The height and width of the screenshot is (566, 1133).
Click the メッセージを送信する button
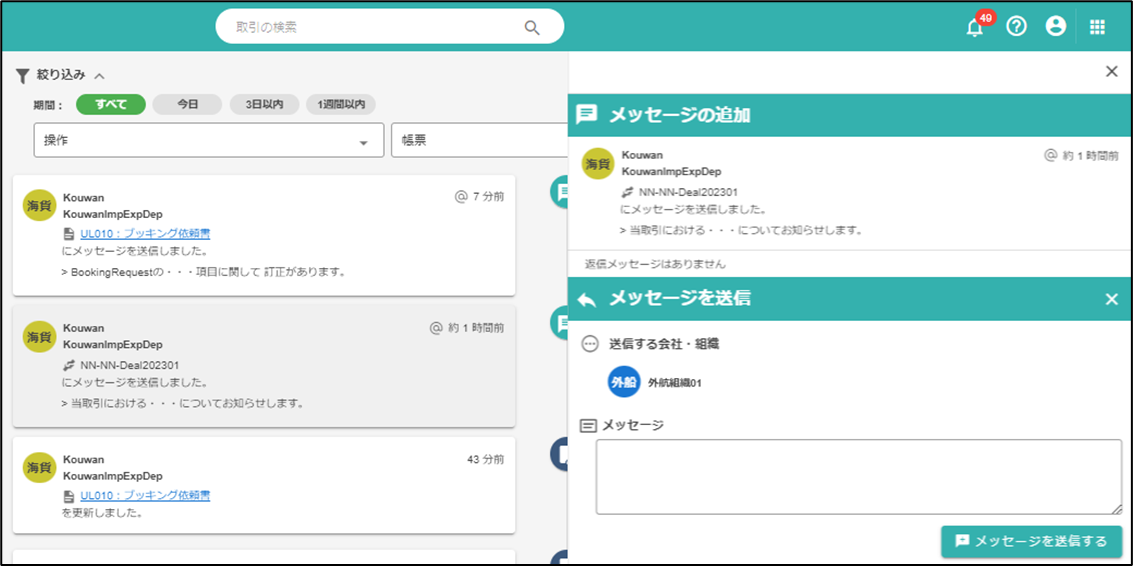click(x=1031, y=541)
